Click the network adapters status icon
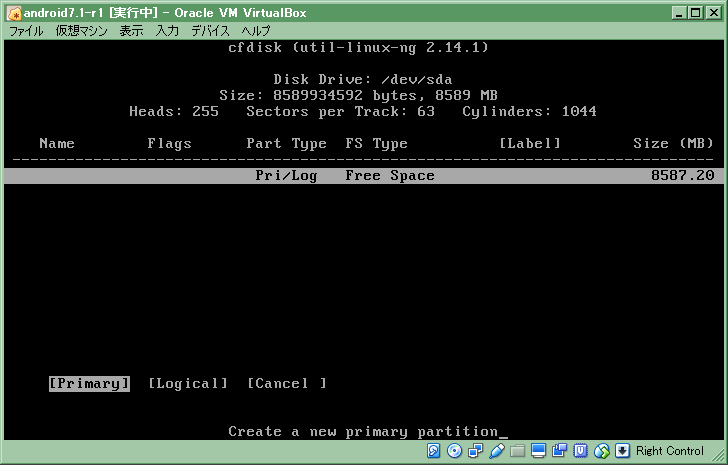The width and height of the screenshot is (728, 465). pyautogui.click(x=475, y=451)
